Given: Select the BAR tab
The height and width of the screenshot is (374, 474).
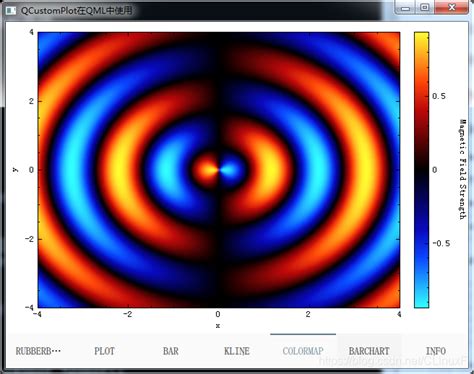Looking at the screenshot, I should [x=171, y=351].
